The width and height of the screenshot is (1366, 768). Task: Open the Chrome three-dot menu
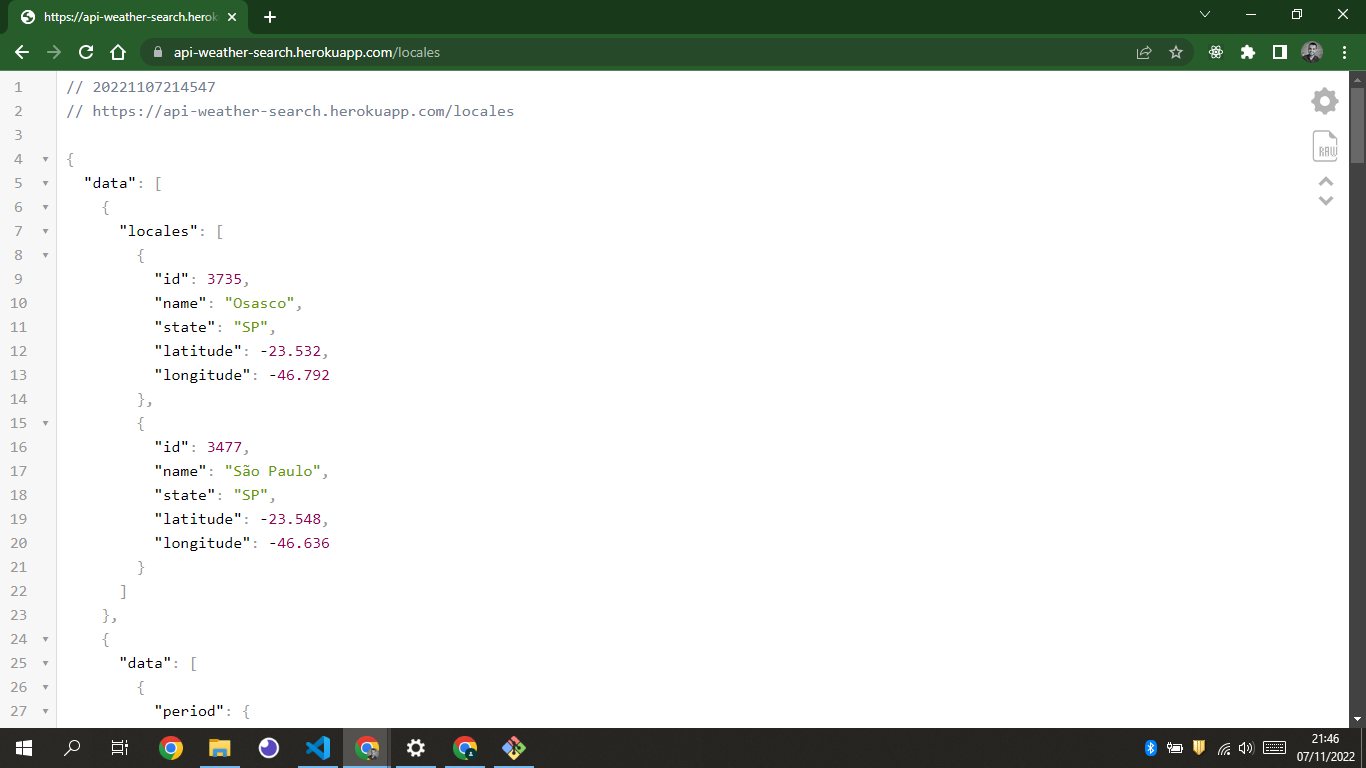click(x=1344, y=52)
